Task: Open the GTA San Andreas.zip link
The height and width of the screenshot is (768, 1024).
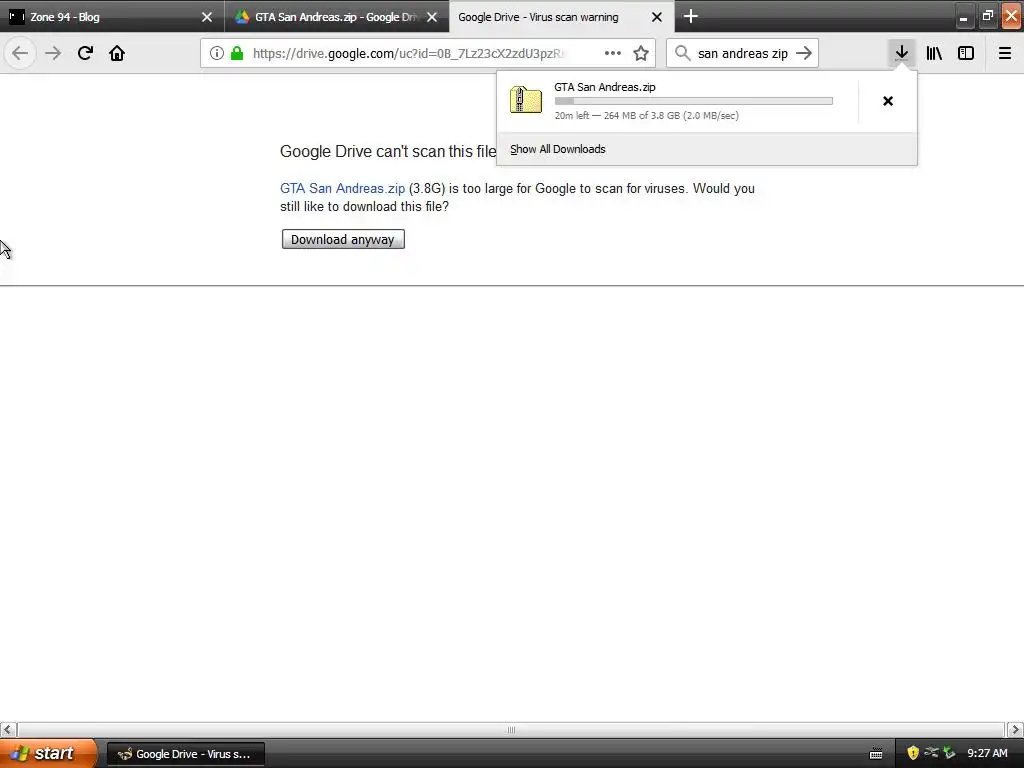Action: pyautogui.click(x=342, y=188)
